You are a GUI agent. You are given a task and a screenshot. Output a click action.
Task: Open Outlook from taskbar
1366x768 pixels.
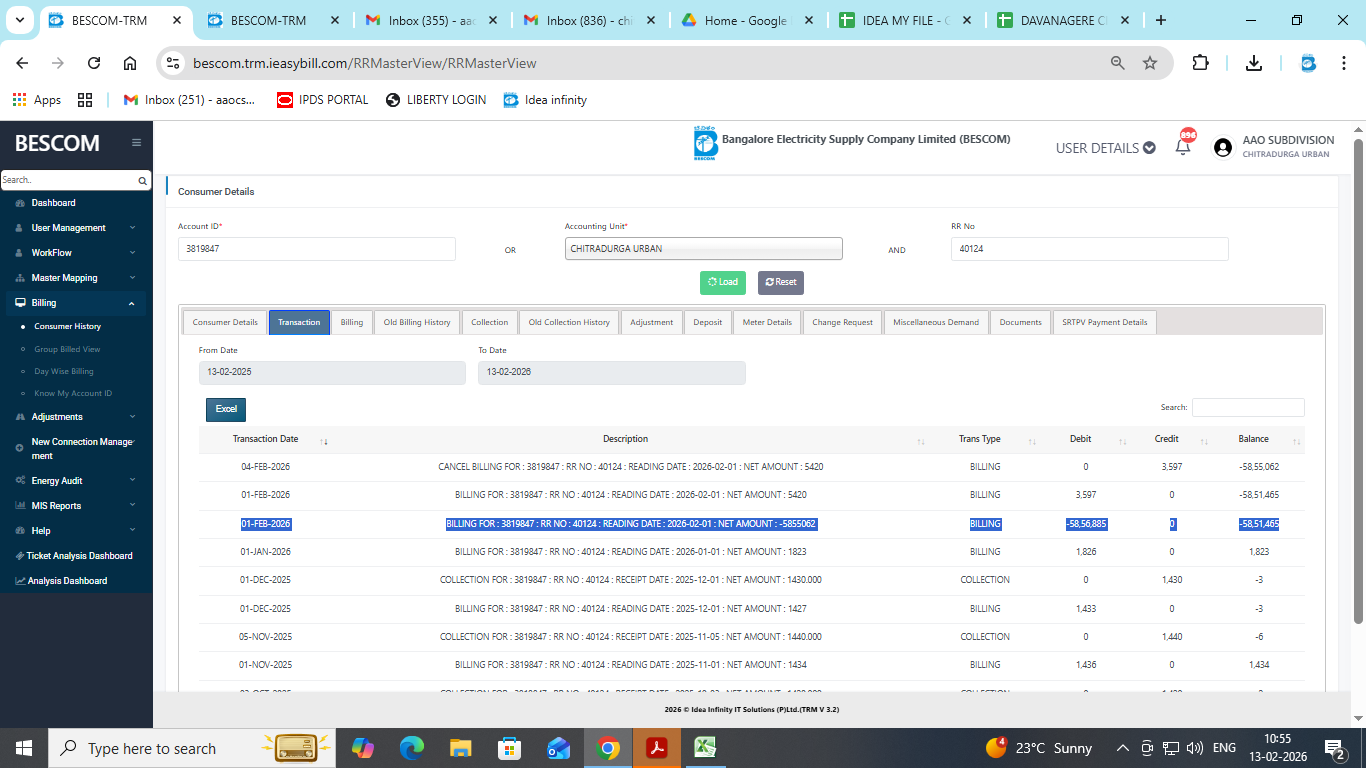(559, 748)
